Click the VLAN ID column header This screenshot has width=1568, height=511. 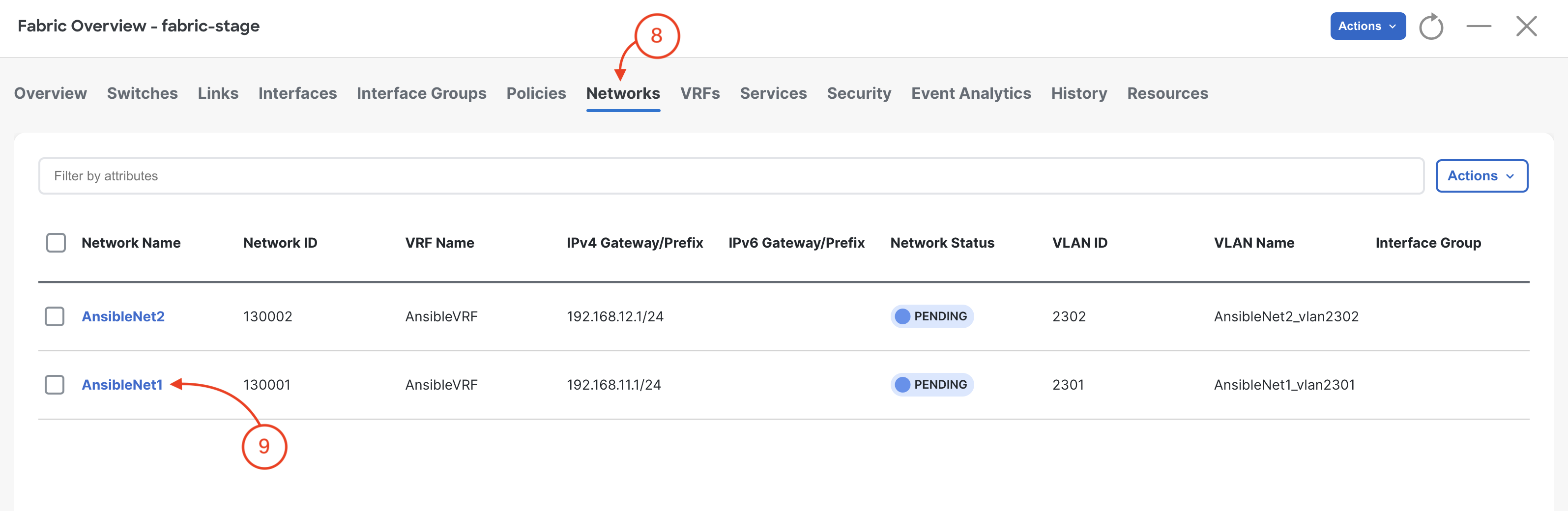(1080, 243)
